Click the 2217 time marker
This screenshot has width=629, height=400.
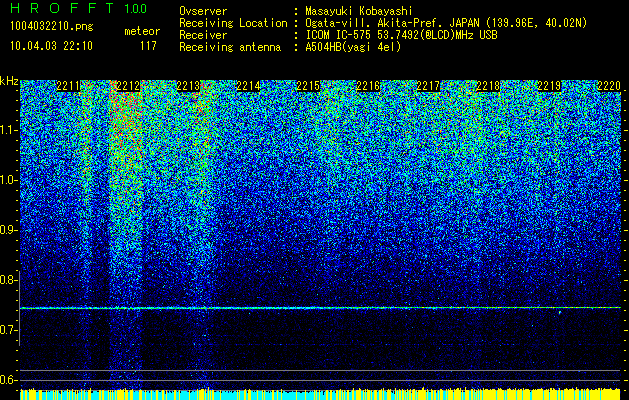[428, 86]
